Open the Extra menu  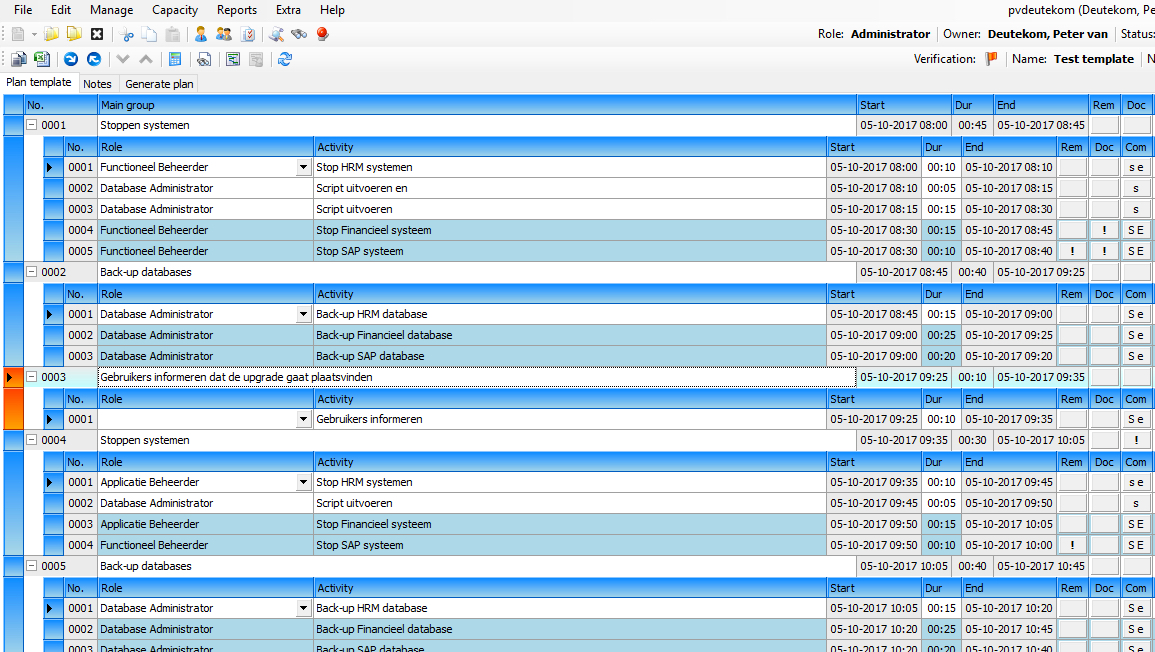pos(288,10)
